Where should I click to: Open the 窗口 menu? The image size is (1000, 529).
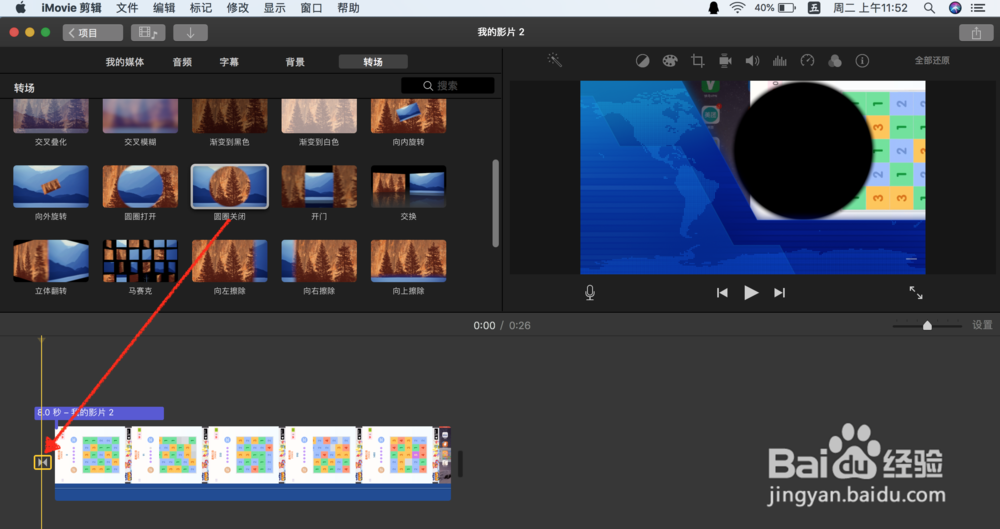pyautogui.click(x=312, y=8)
